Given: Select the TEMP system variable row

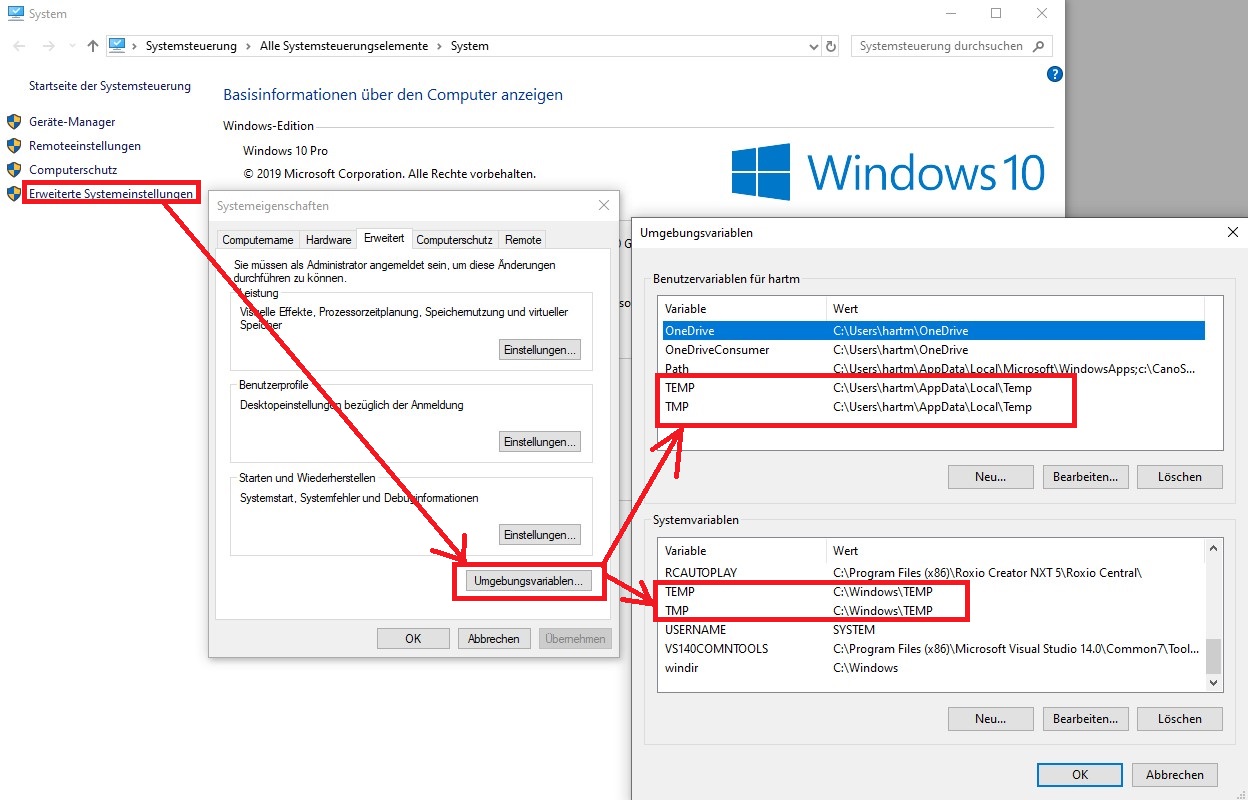Looking at the screenshot, I should pyautogui.click(x=932, y=592).
